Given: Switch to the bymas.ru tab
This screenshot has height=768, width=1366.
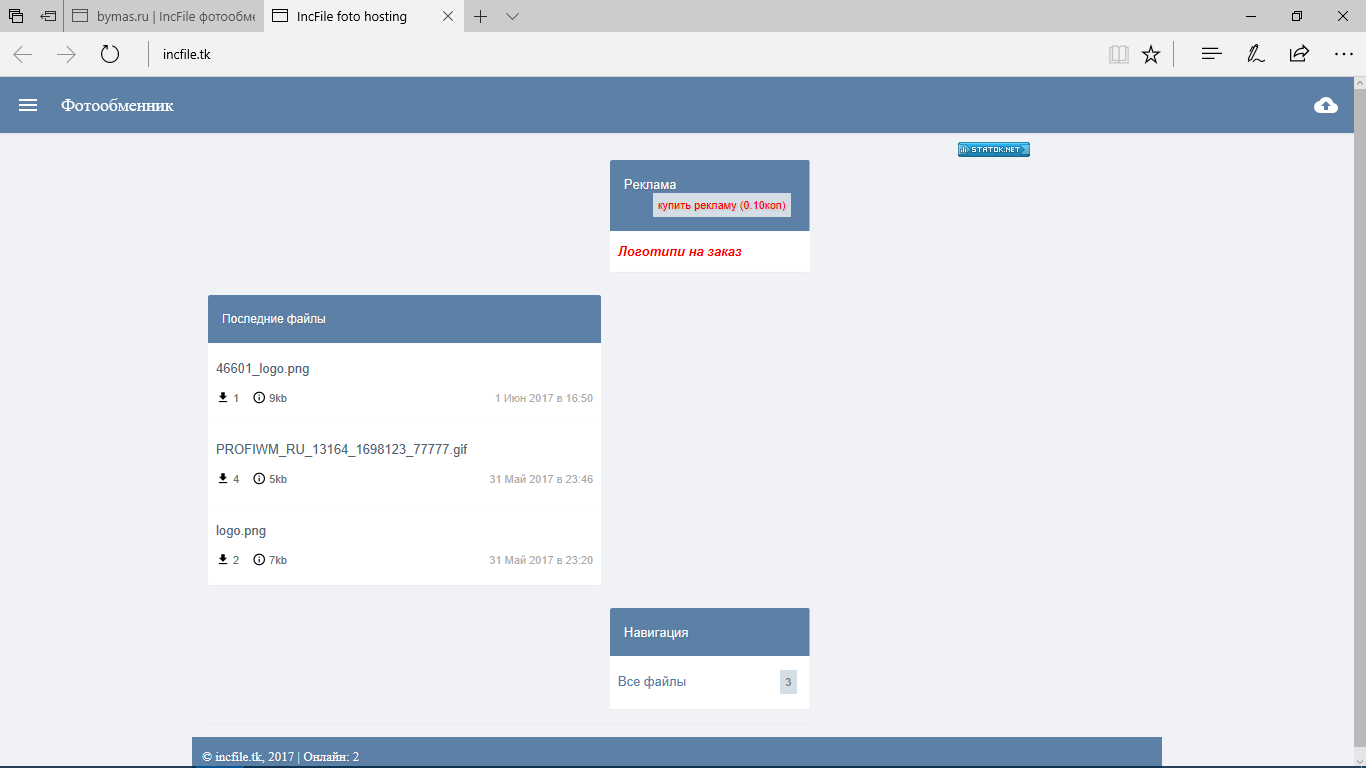Looking at the screenshot, I should coord(165,16).
